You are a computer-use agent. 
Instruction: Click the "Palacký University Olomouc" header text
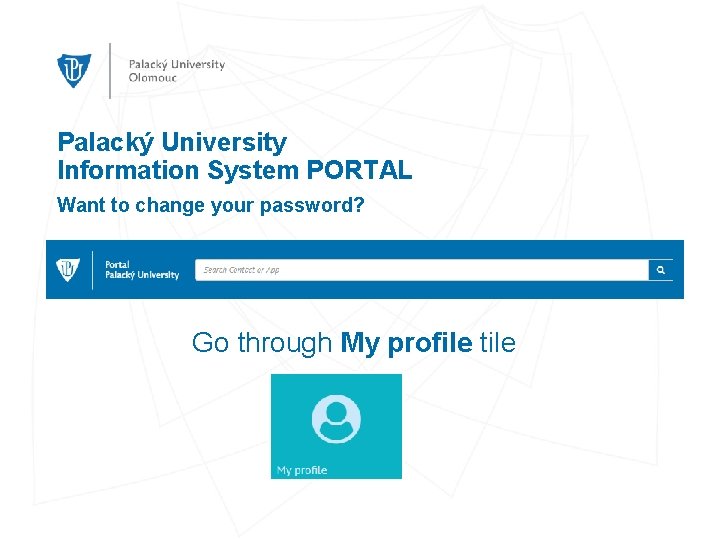point(176,71)
